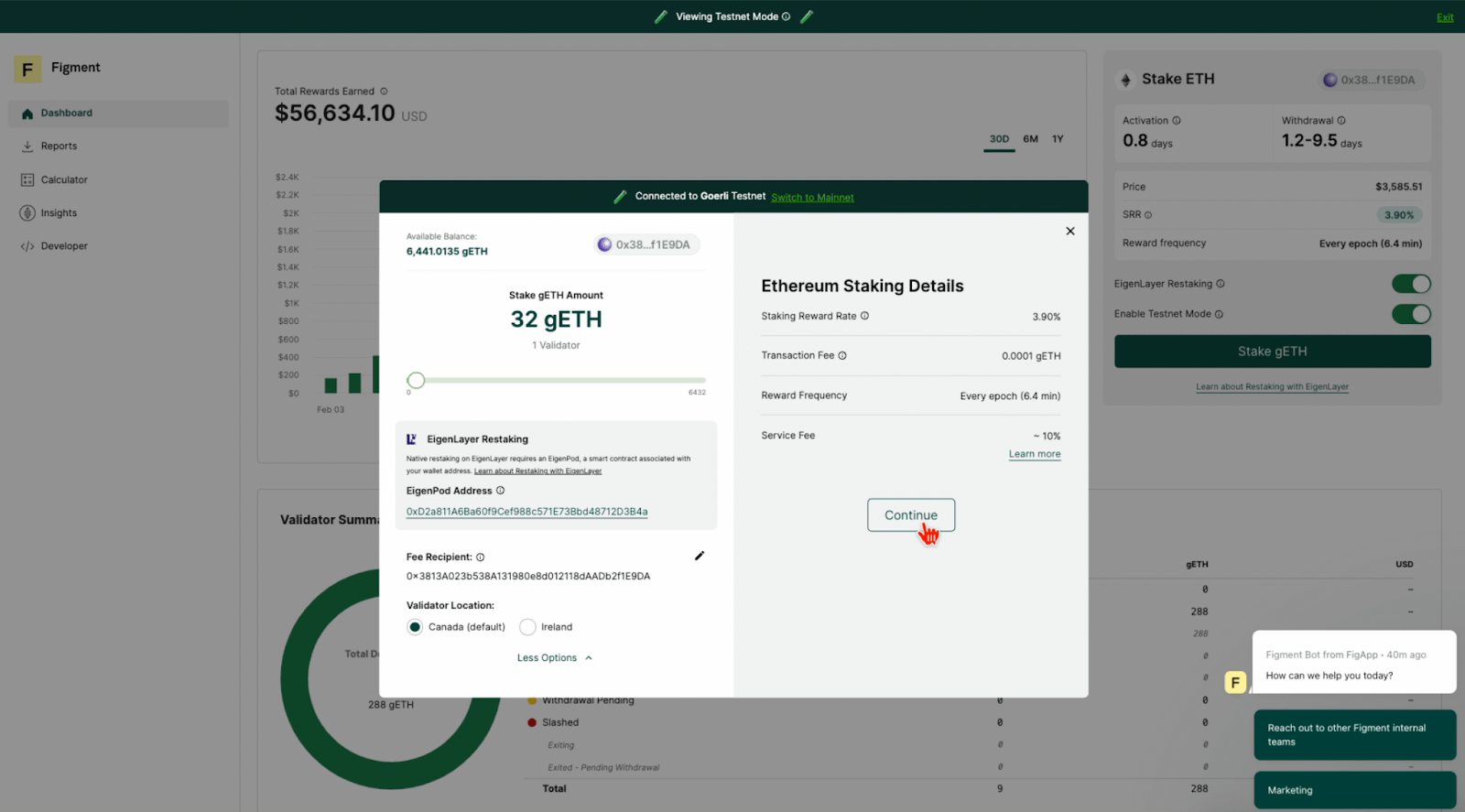Click the stake amount slider handle
The height and width of the screenshot is (812, 1465).
(x=416, y=380)
